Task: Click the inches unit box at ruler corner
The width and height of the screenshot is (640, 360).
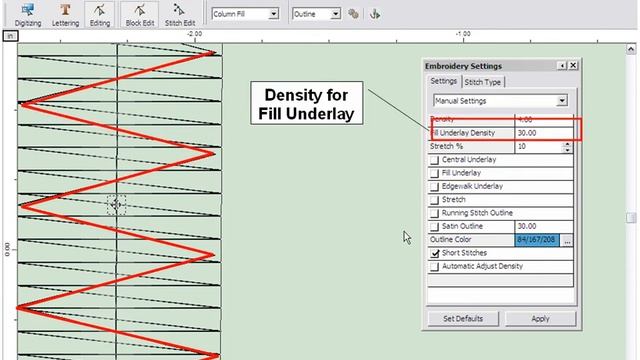Action: click(10, 36)
